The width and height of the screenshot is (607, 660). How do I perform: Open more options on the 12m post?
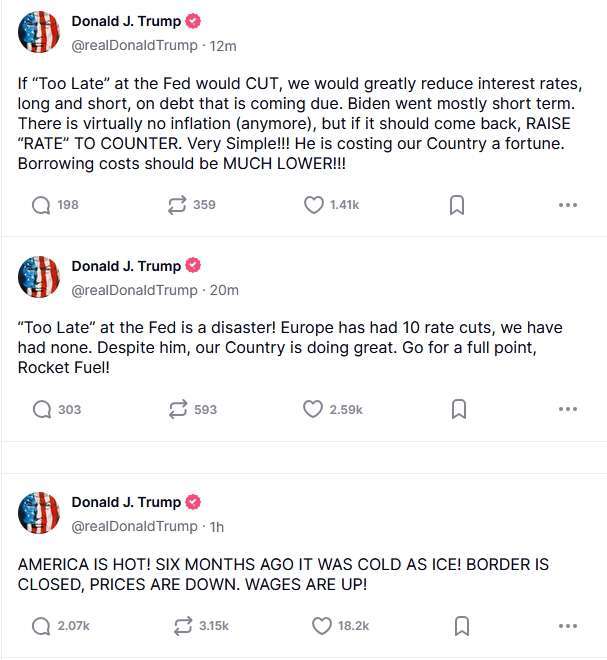pos(568,205)
